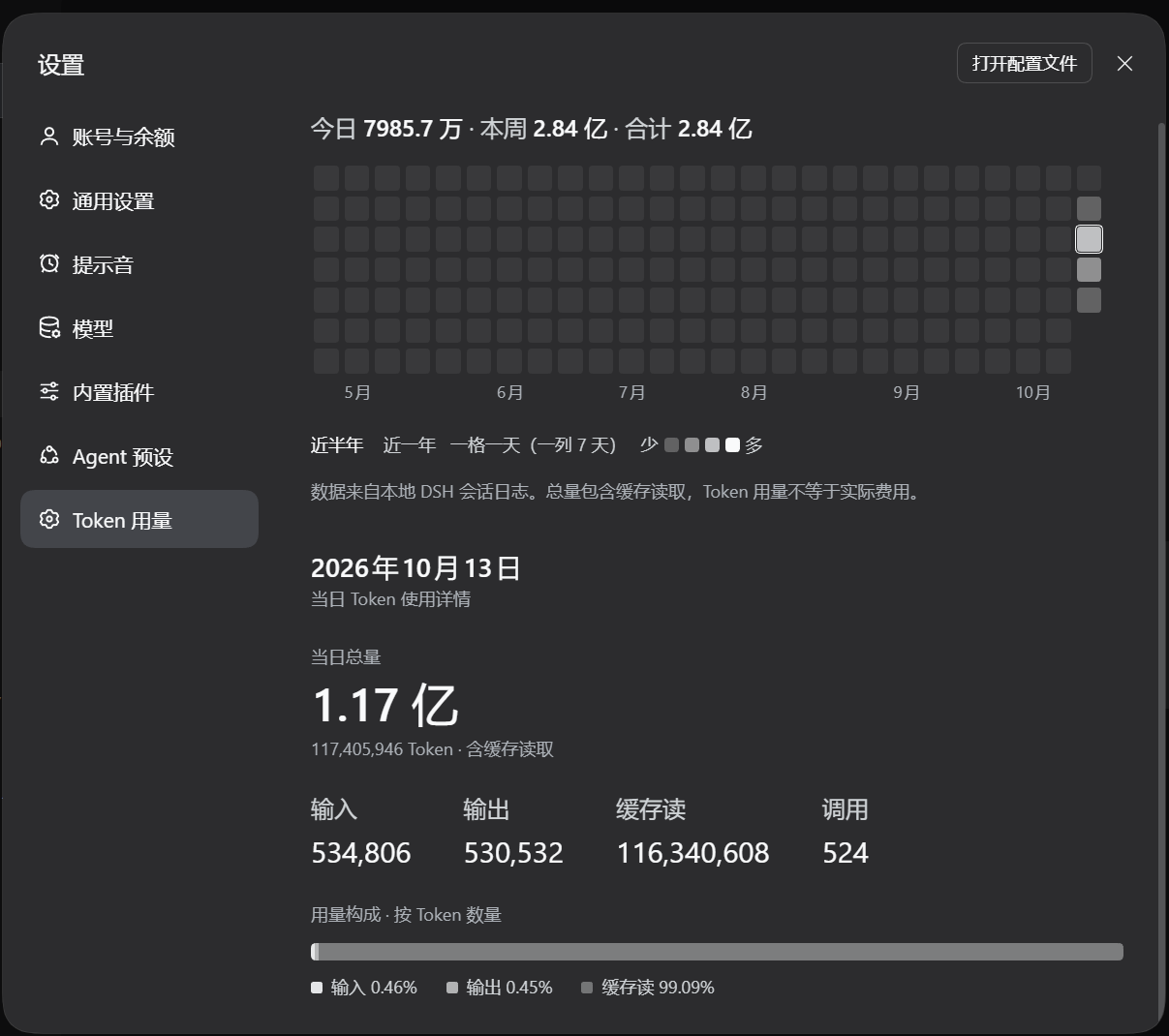
Task: Switch heatmap range to 近一年
Action: (410, 445)
